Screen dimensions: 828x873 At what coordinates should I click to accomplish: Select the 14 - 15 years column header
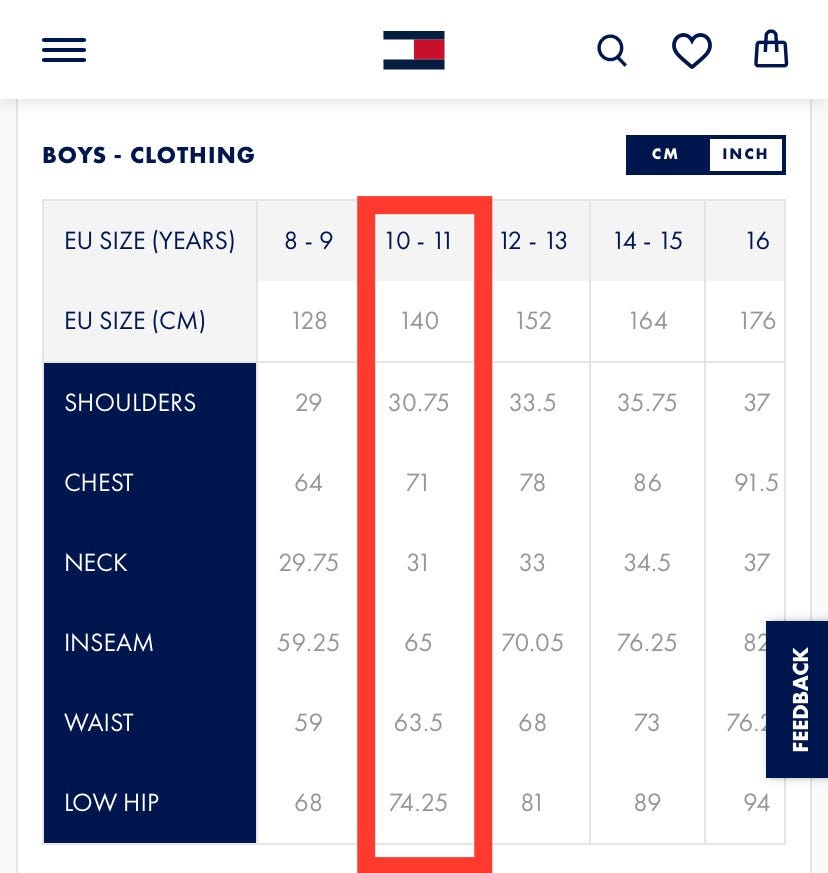(x=648, y=241)
